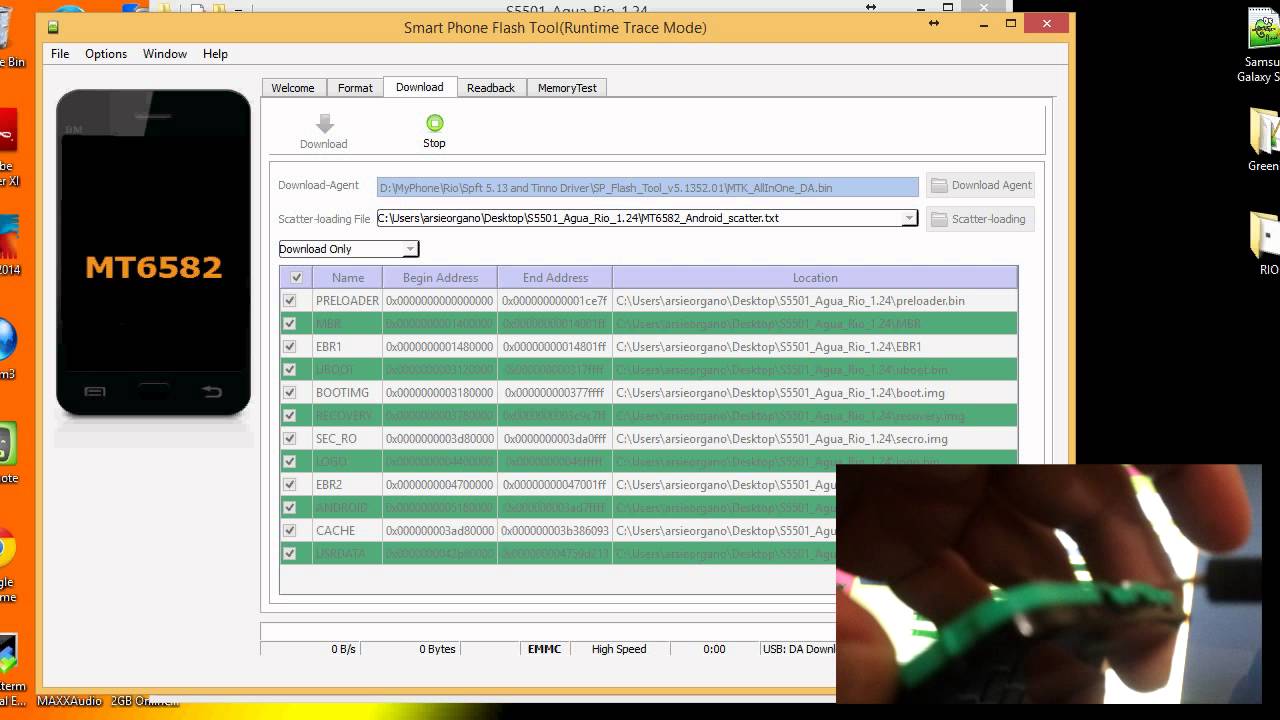Viewport: 1280px width, 720px height.
Task: Switch to the Readback tab
Action: coord(491,88)
